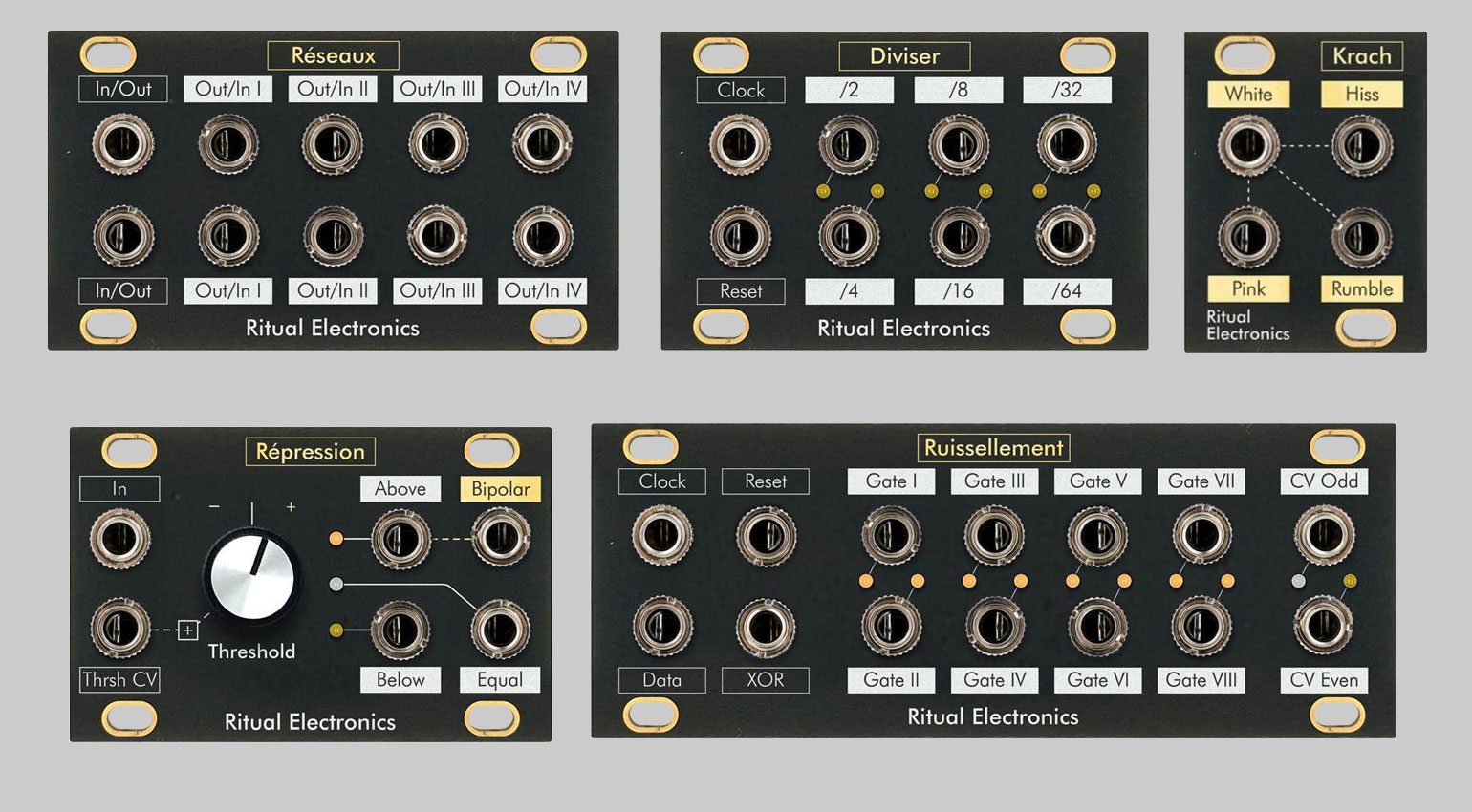Image resolution: width=1472 pixels, height=812 pixels.
Task: Click the lower-row Out/In IV jack on Réseaux
Action: (x=542, y=235)
